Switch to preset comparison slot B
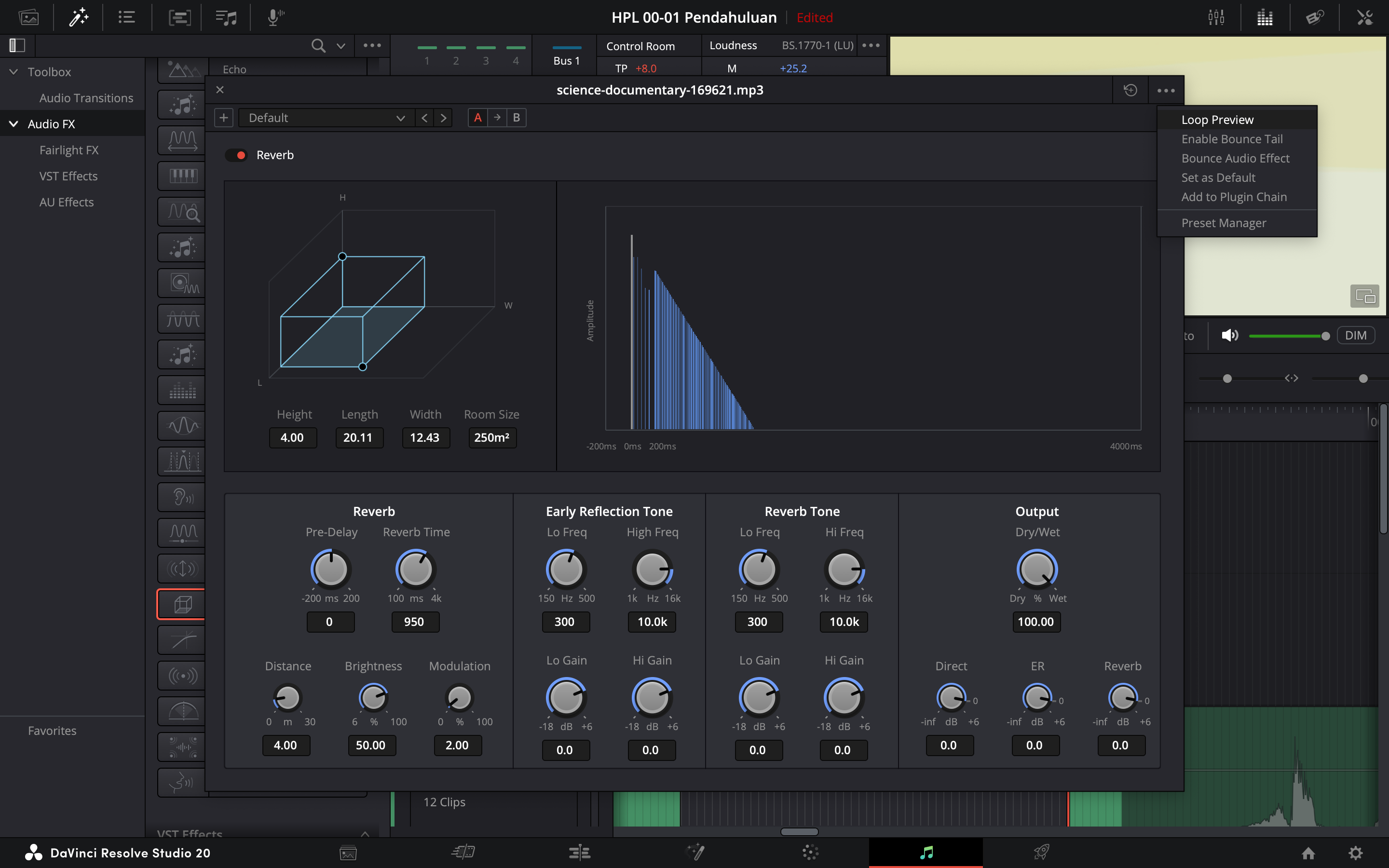The image size is (1389, 868). [516, 118]
